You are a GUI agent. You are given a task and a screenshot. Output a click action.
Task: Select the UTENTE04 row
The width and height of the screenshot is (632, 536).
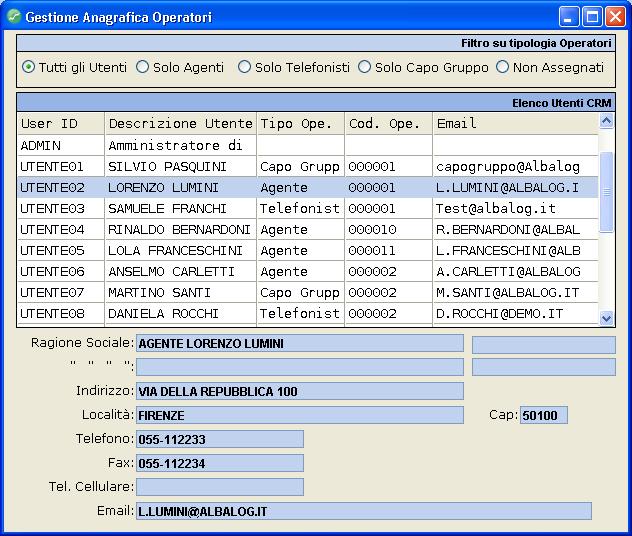(x=308, y=229)
